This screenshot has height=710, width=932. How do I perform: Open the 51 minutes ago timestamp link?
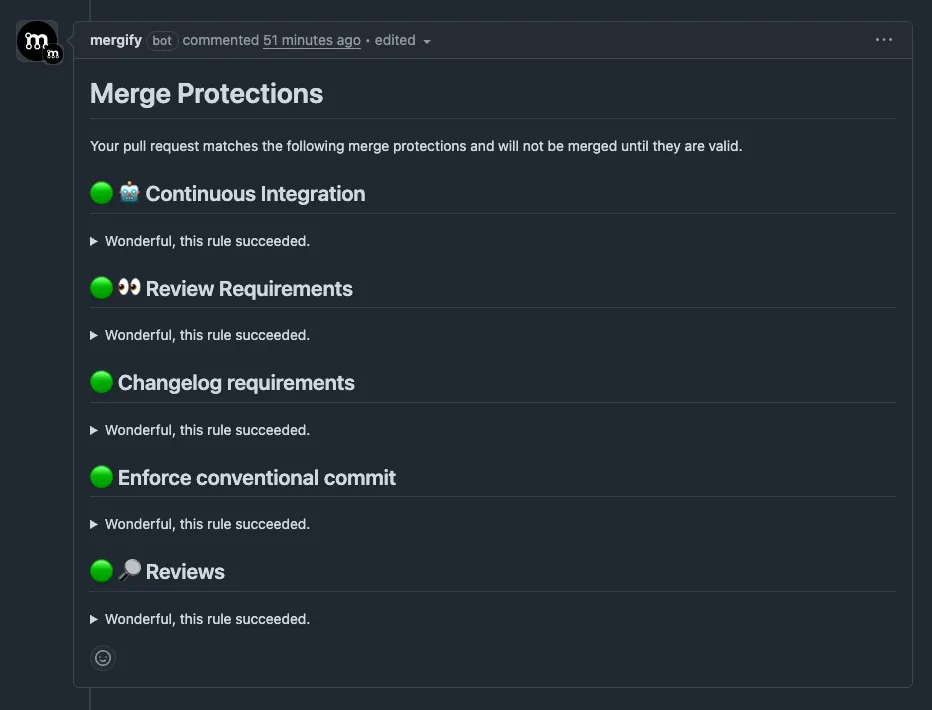coord(311,40)
